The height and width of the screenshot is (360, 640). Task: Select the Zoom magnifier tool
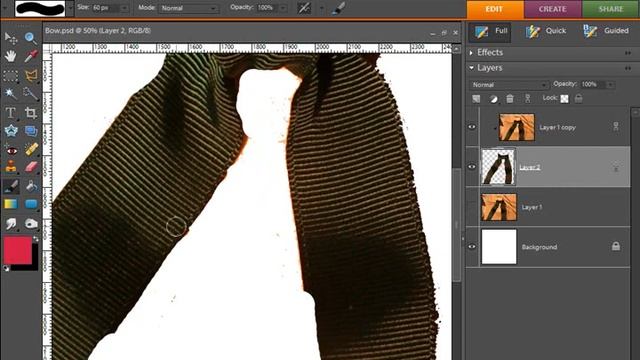pyautogui.click(x=31, y=38)
